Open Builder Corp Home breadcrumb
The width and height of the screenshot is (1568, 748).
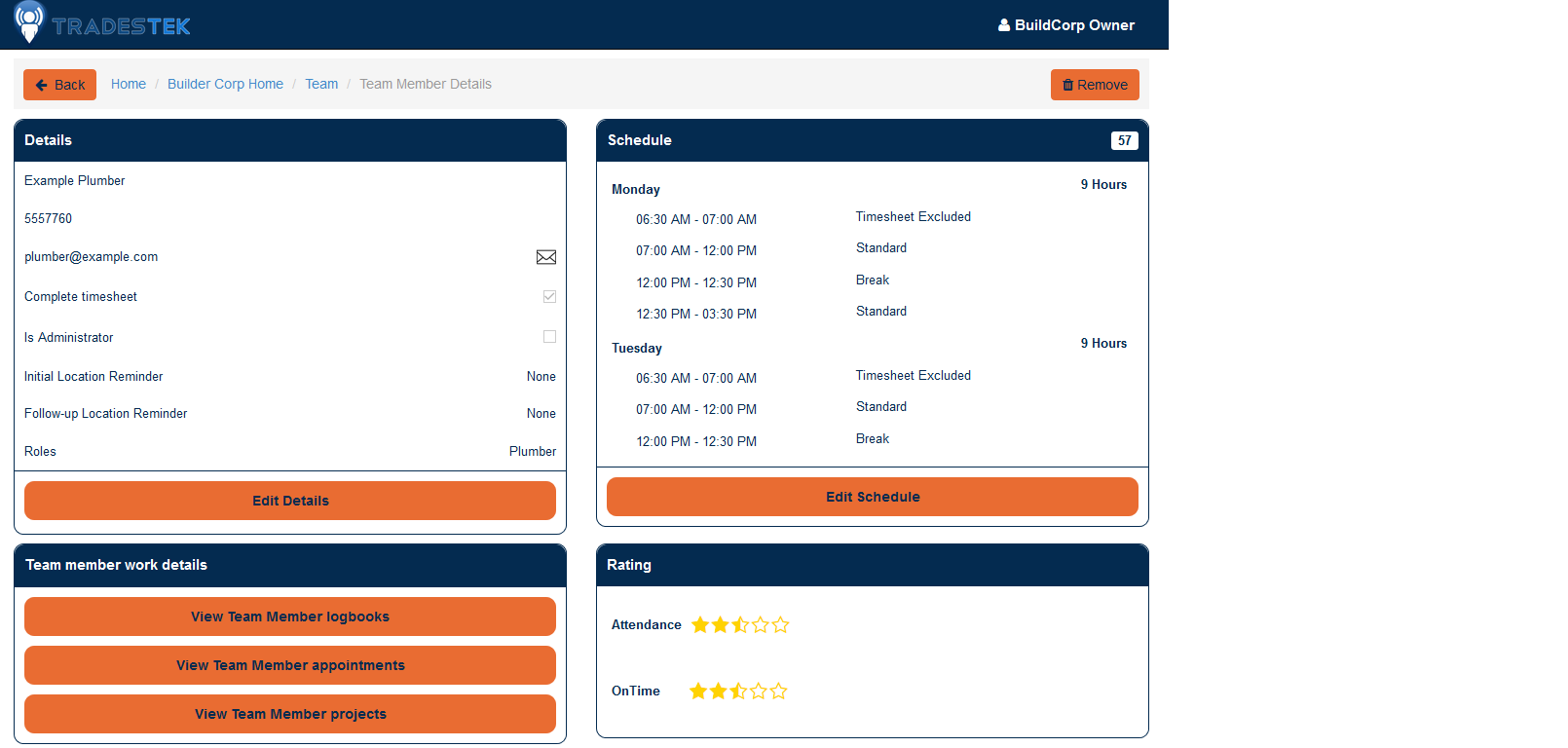tap(225, 84)
